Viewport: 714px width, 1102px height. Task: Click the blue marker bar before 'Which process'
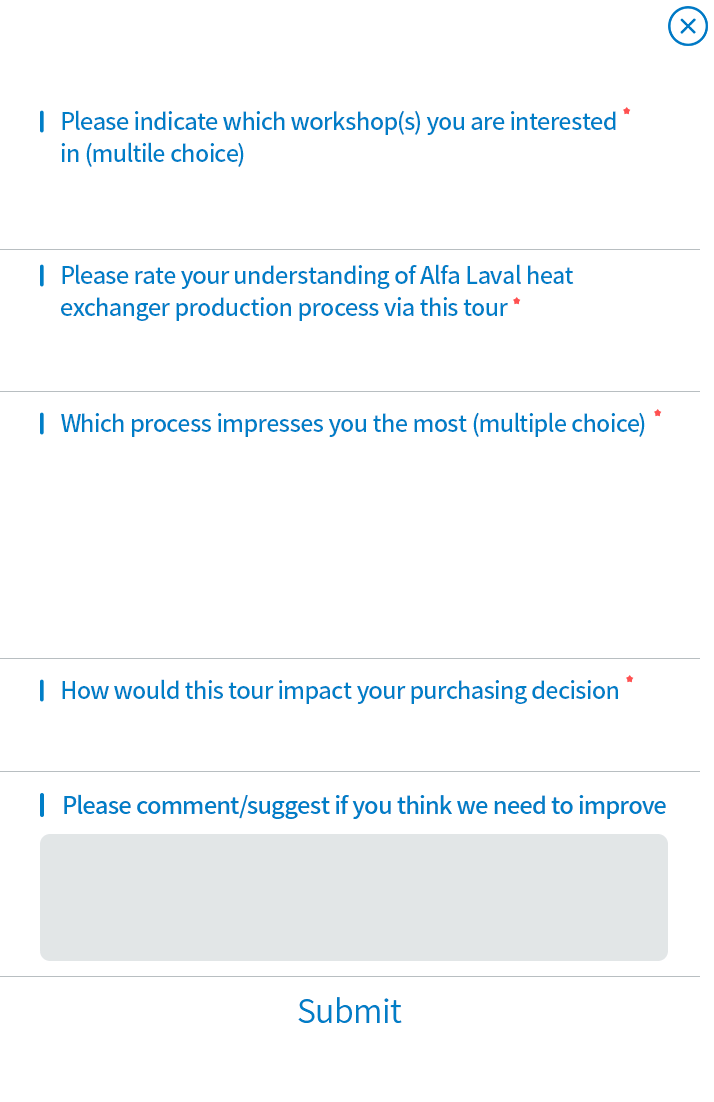click(42, 424)
